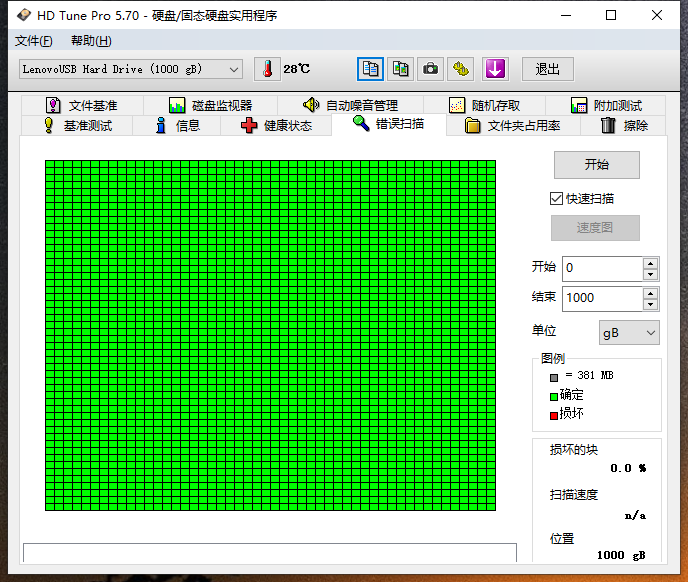Click the n/a scan speed value

point(635,516)
